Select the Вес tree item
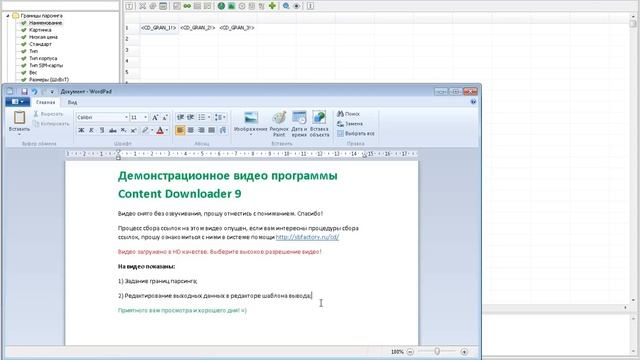Viewport: 640px width, 360px height. (x=33, y=73)
